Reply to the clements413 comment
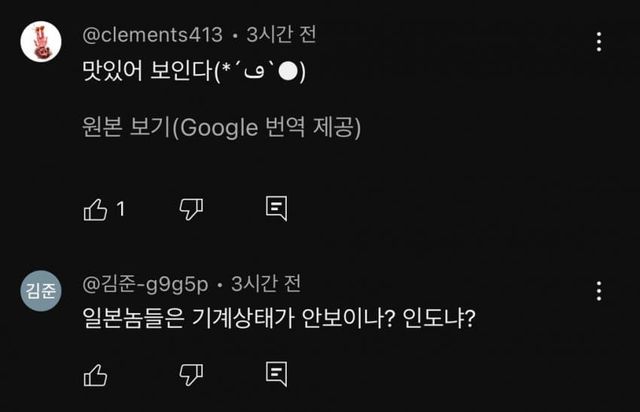This screenshot has width=640, height=412. [x=277, y=208]
